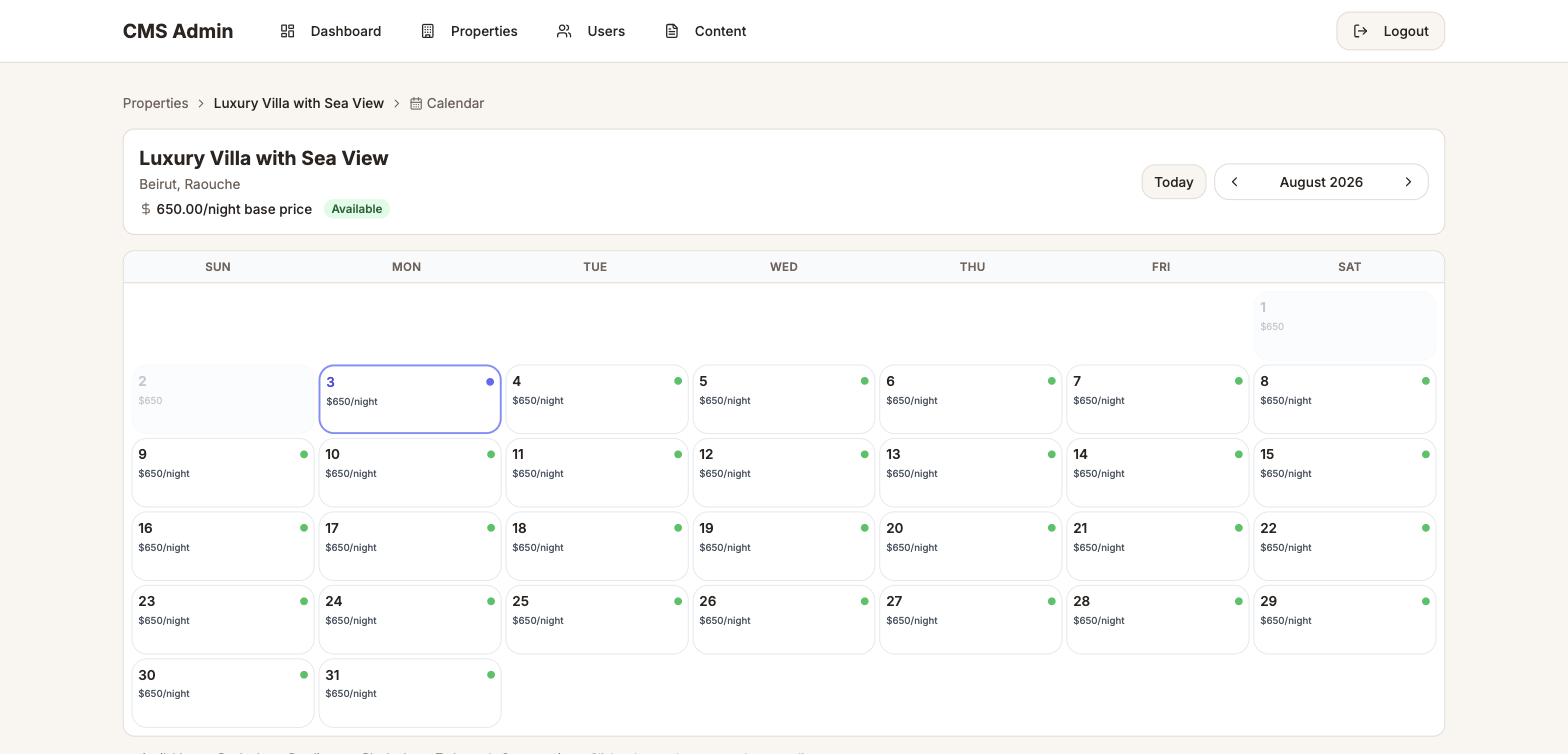Click the Properties breadcrumb link
This screenshot has height=755, width=1568.
[156, 103]
